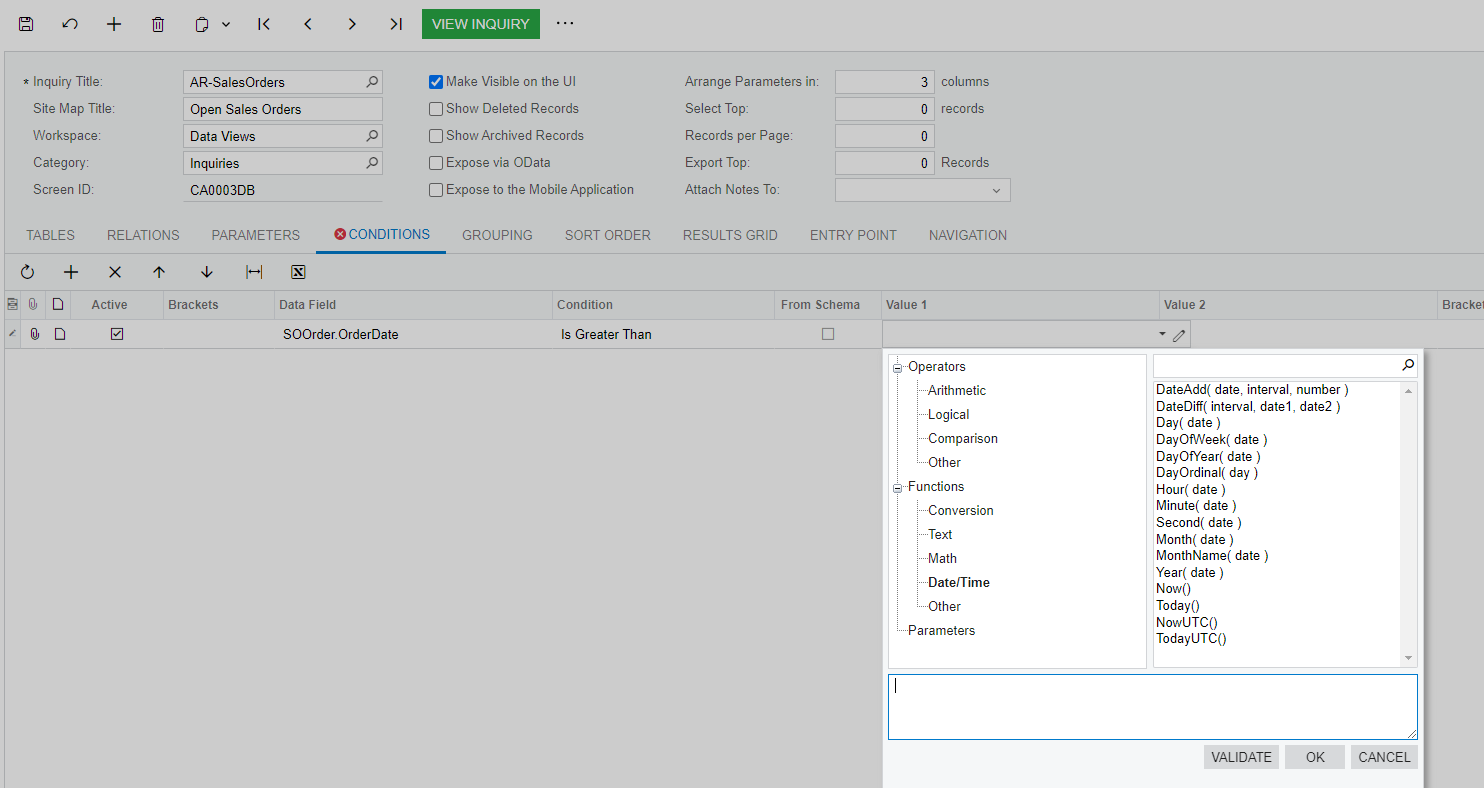Click the Is Greater Than condition cell
Image resolution: width=1484 pixels, height=788 pixels.
664,334
